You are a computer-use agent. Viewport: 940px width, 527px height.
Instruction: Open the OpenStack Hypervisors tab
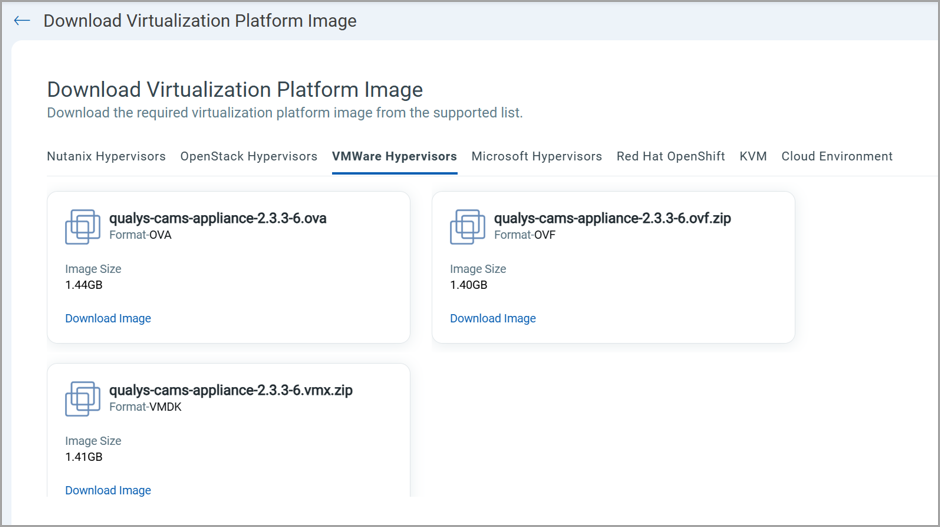click(249, 156)
